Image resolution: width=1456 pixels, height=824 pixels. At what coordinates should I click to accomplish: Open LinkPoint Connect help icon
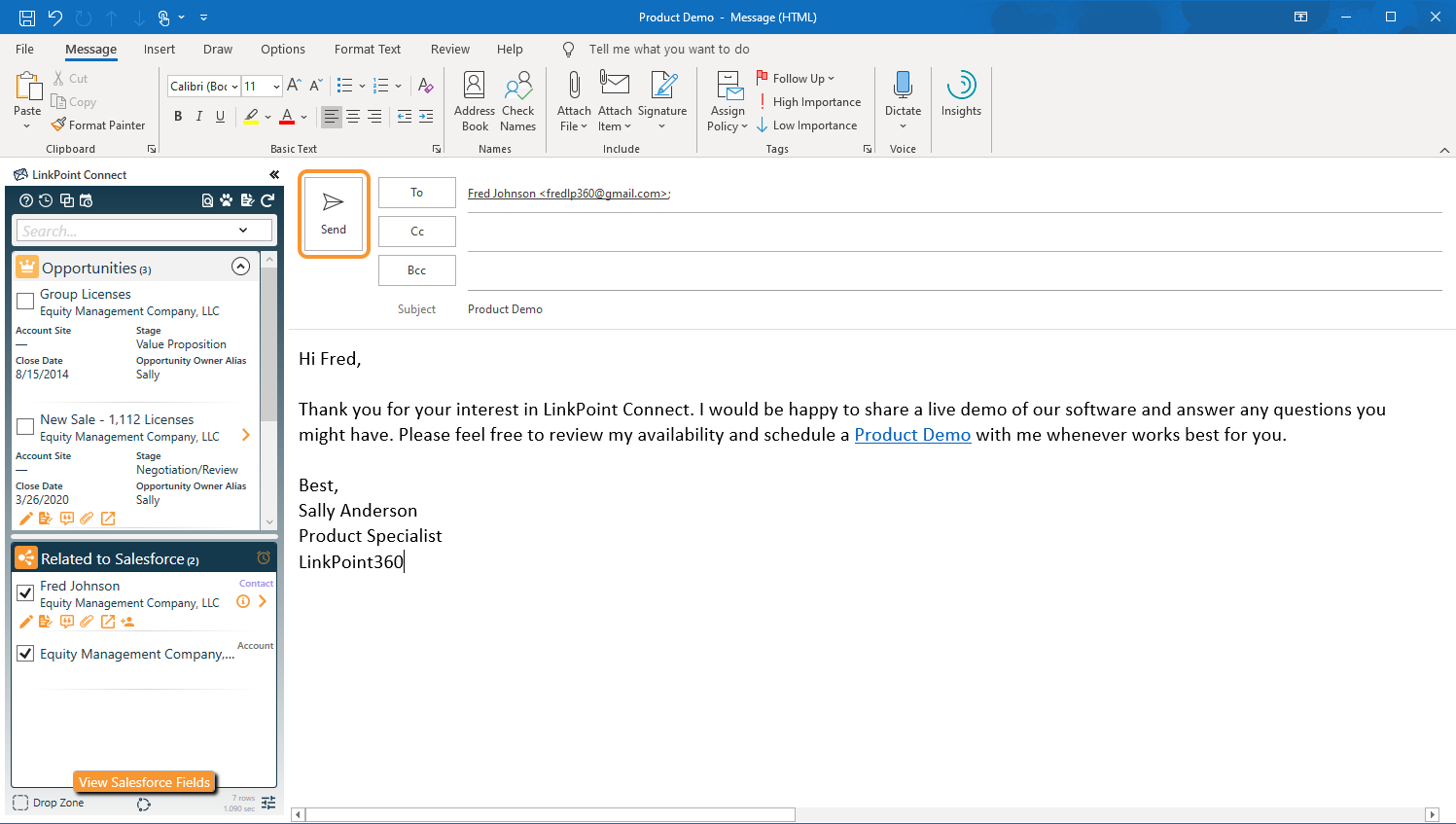tap(26, 200)
